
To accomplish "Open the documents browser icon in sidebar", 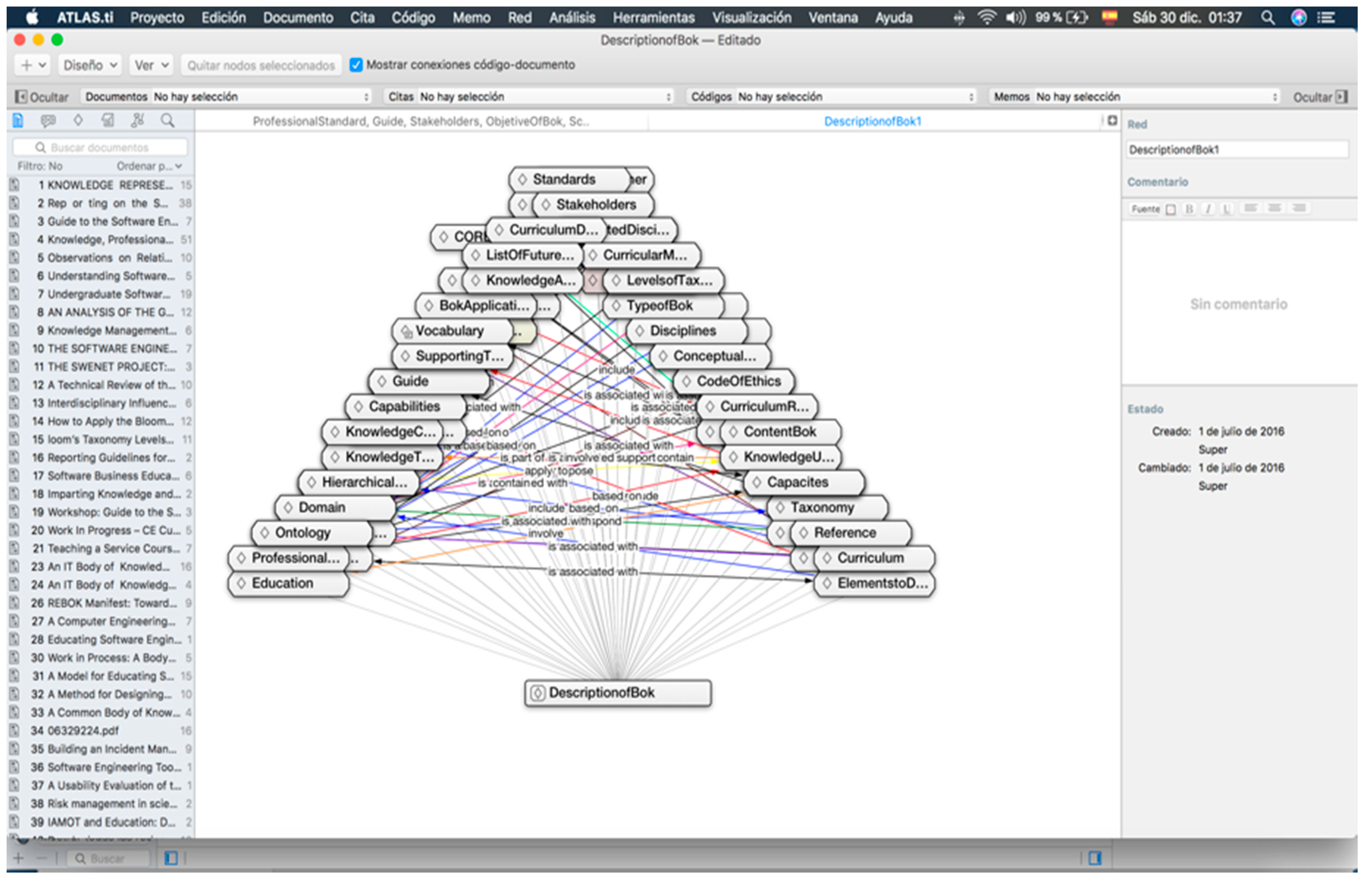I will point(18,121).
